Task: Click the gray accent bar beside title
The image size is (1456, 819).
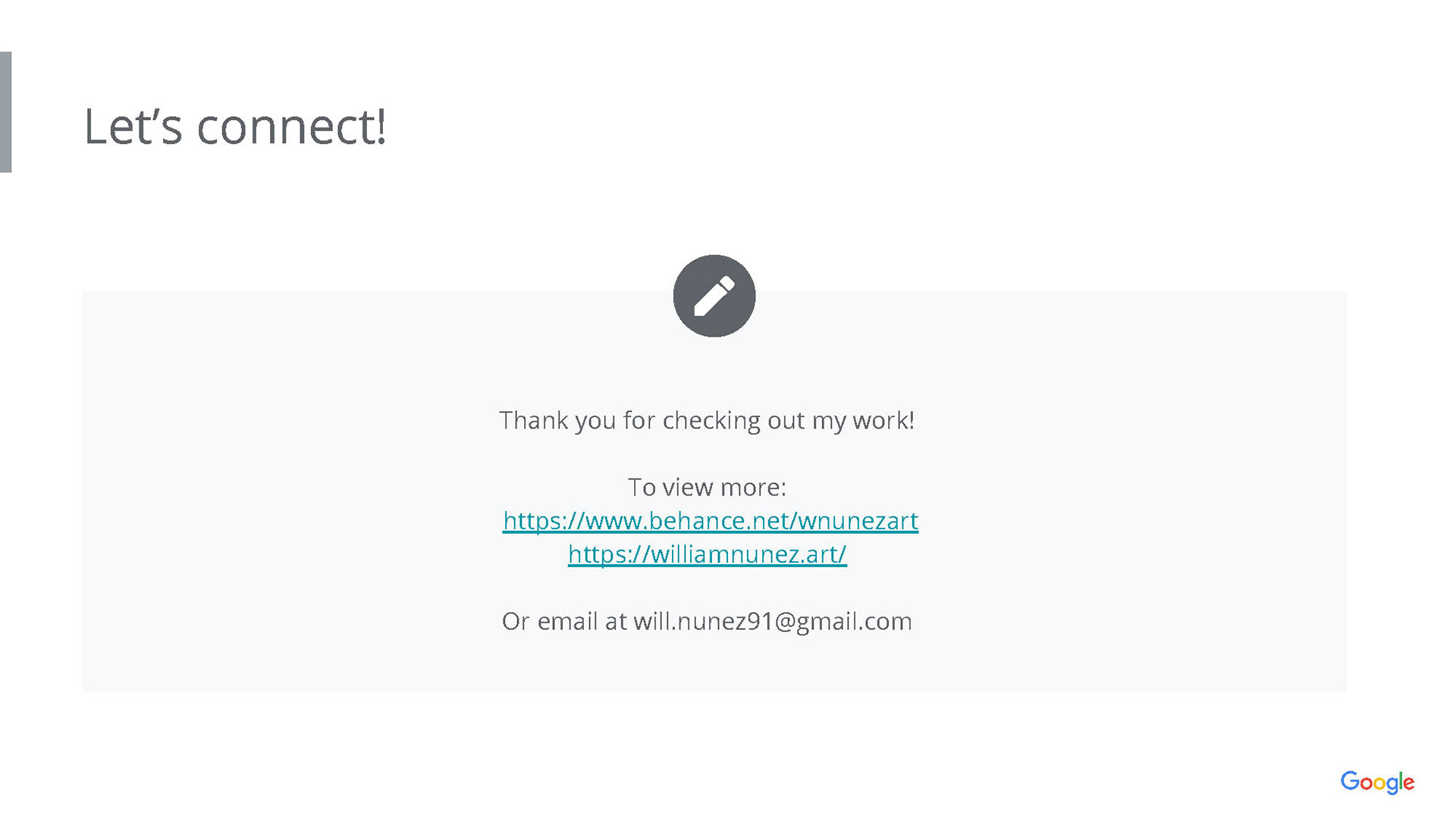Action: 5,112
